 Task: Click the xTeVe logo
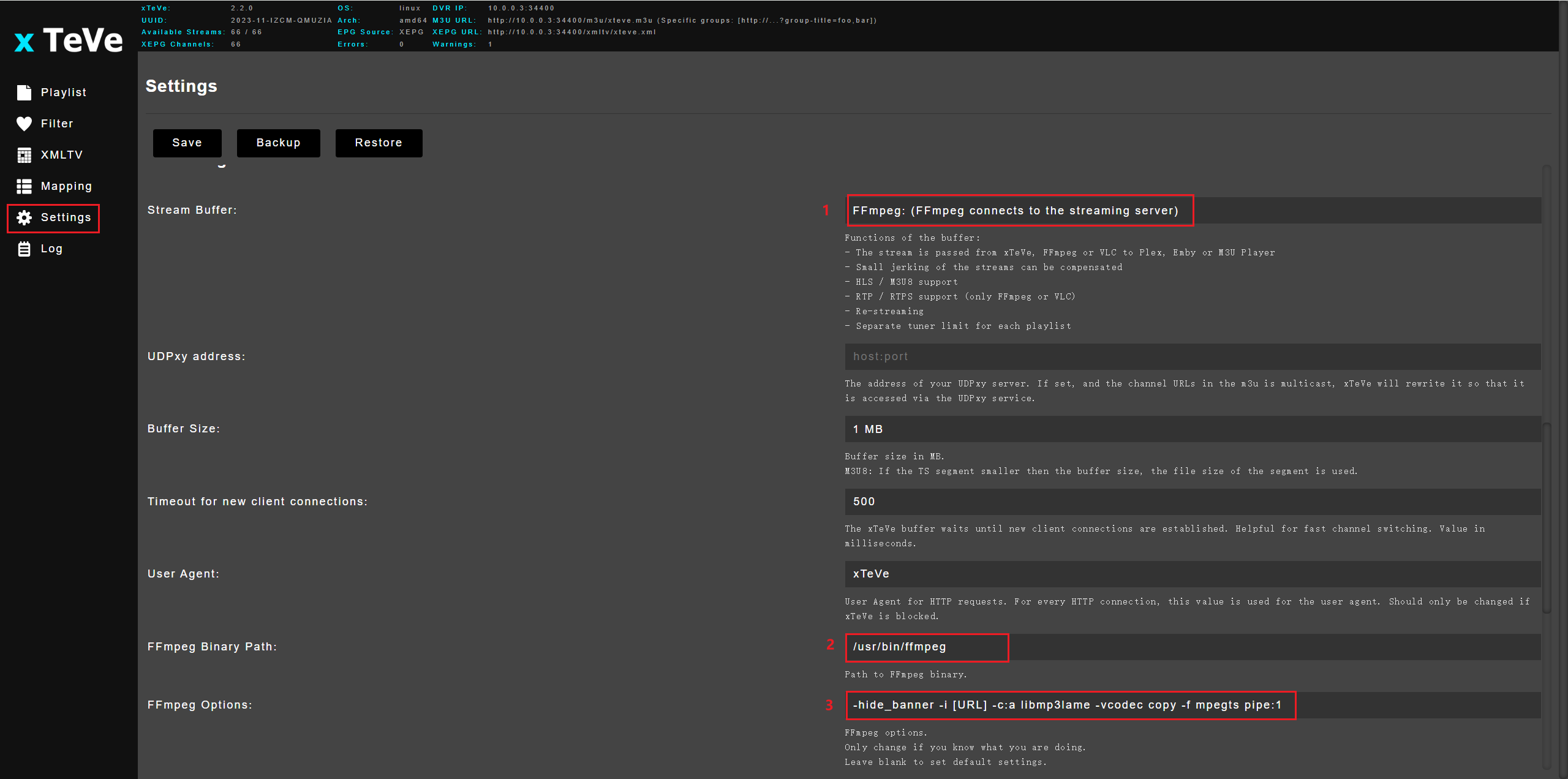pos(68,40)
